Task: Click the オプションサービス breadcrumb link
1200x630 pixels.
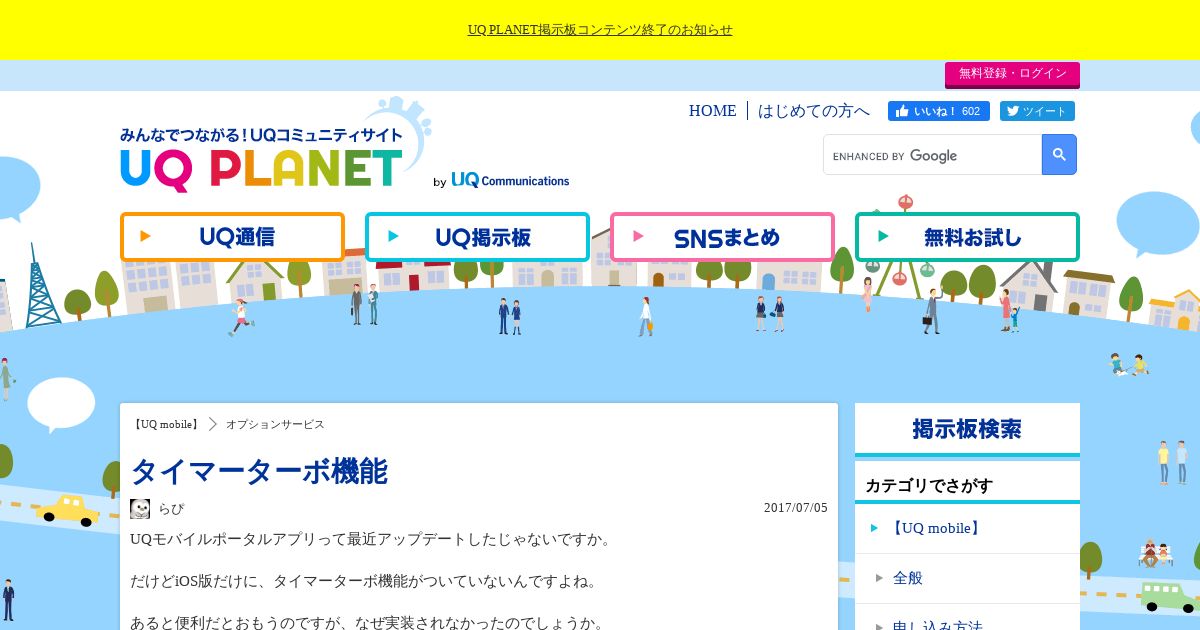Action: pyautogui.click(x=275, y=424)
